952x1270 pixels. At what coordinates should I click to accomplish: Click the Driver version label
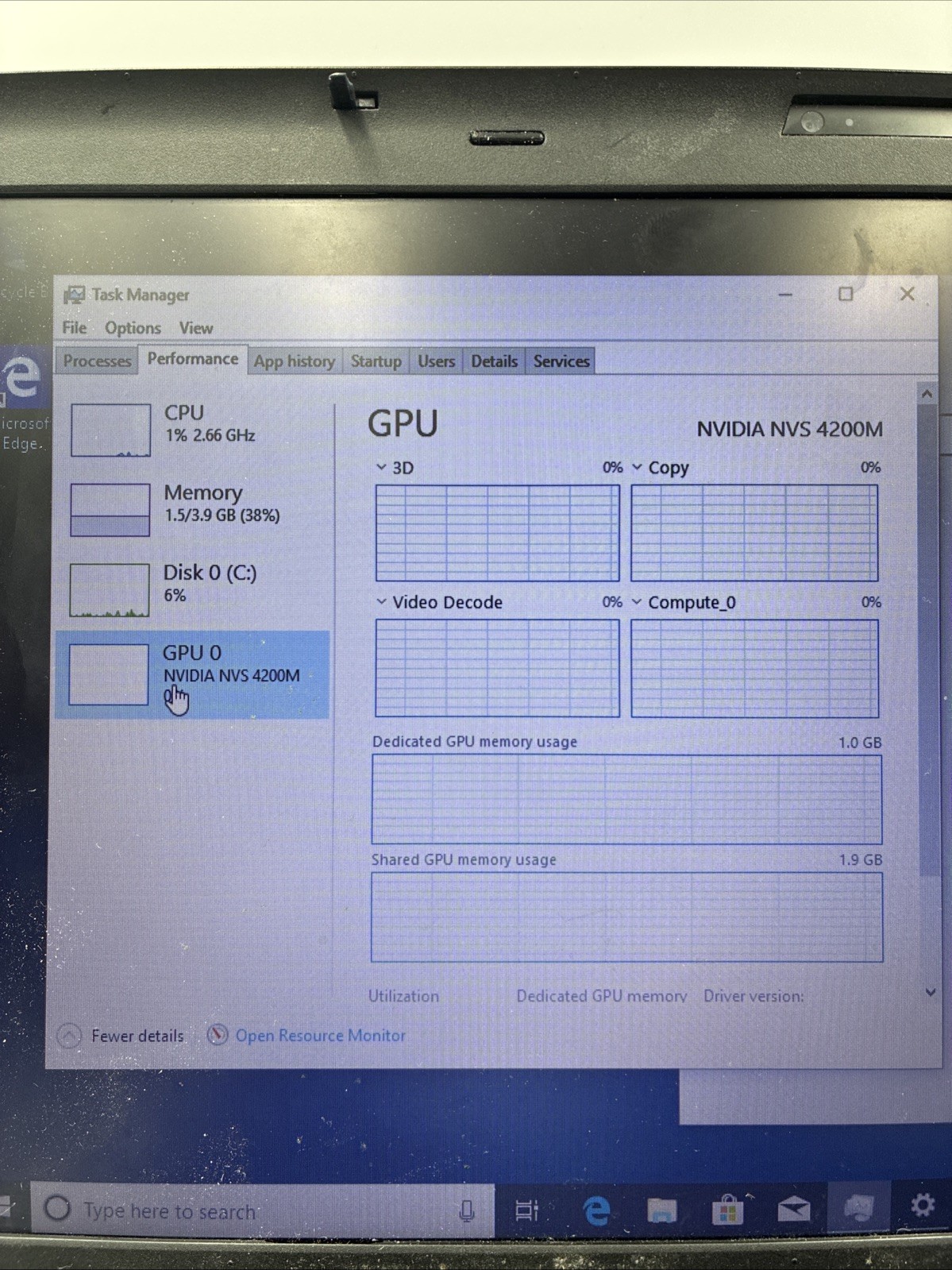[754, 996]
